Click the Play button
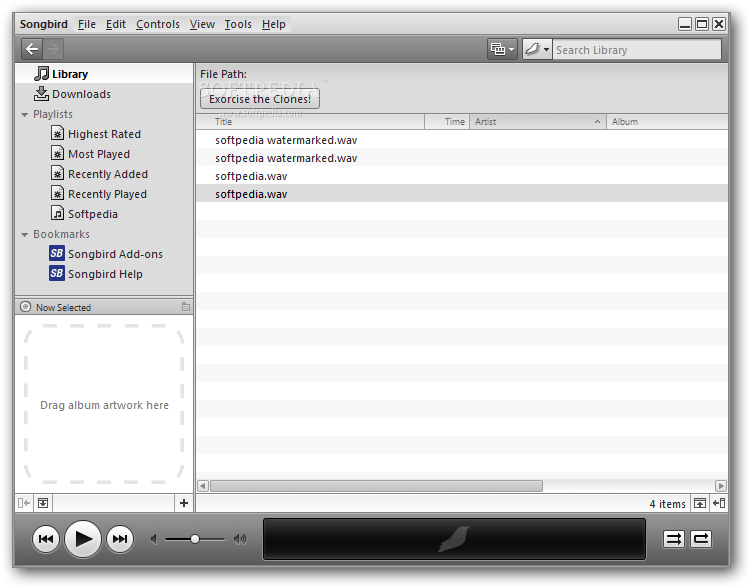The image size is (751, 588). click(83, 539)
